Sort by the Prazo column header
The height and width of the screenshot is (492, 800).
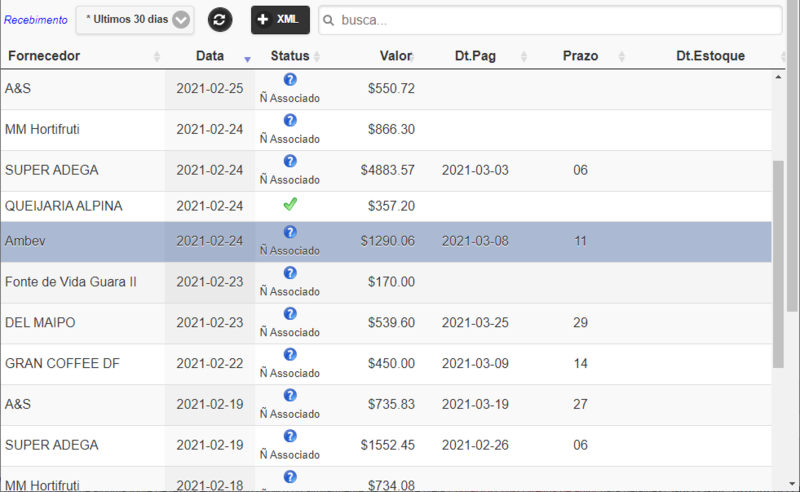pos(580,56)
